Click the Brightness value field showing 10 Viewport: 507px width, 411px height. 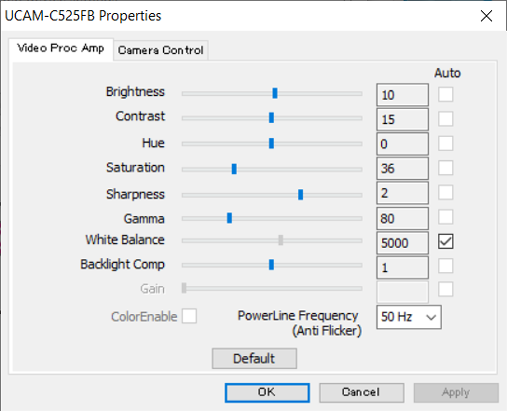[x=402, y=95]
